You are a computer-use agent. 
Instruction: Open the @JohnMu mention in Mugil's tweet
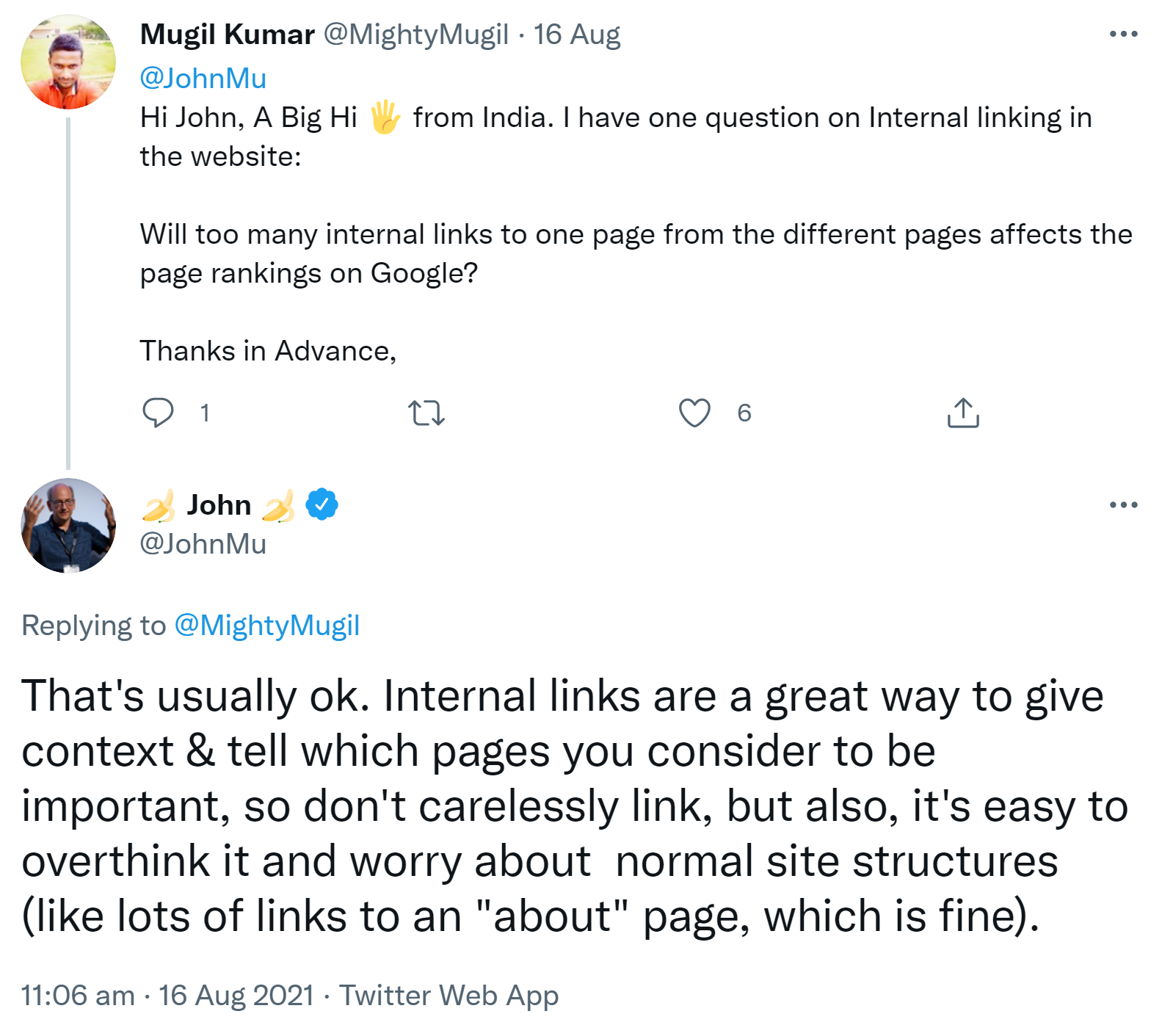[204, 78]
